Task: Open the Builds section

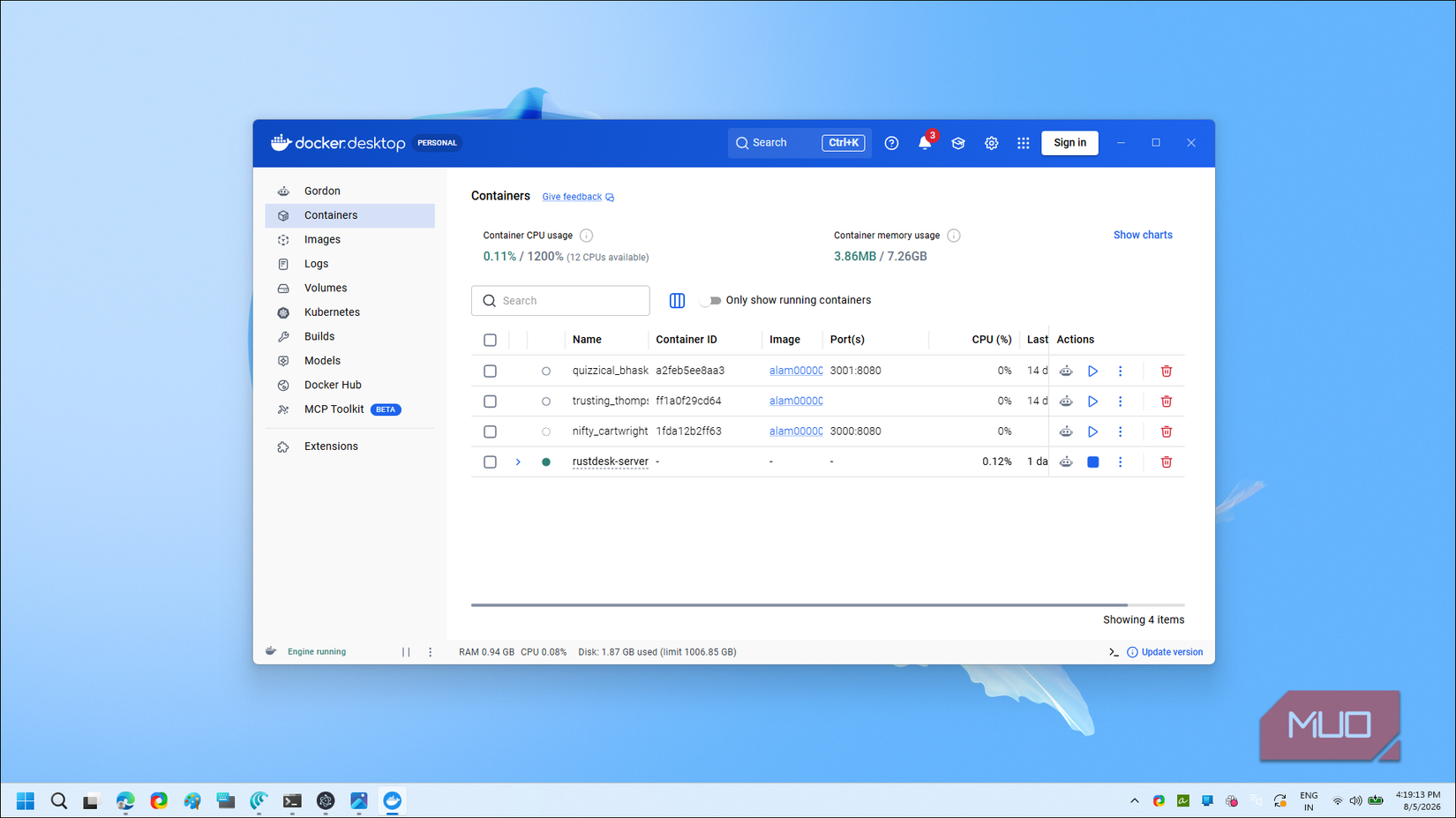Action: [349, 337]
